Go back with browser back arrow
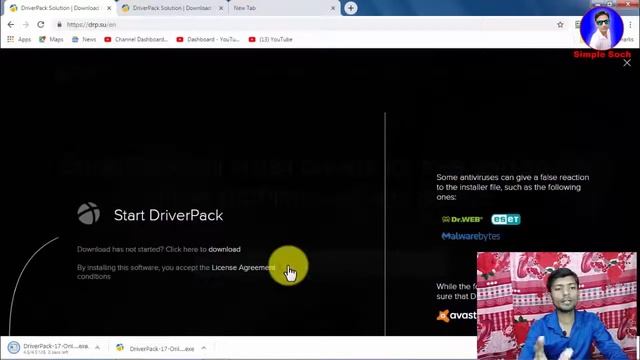This screenshot has height=360, width=640. coord(11,24)
